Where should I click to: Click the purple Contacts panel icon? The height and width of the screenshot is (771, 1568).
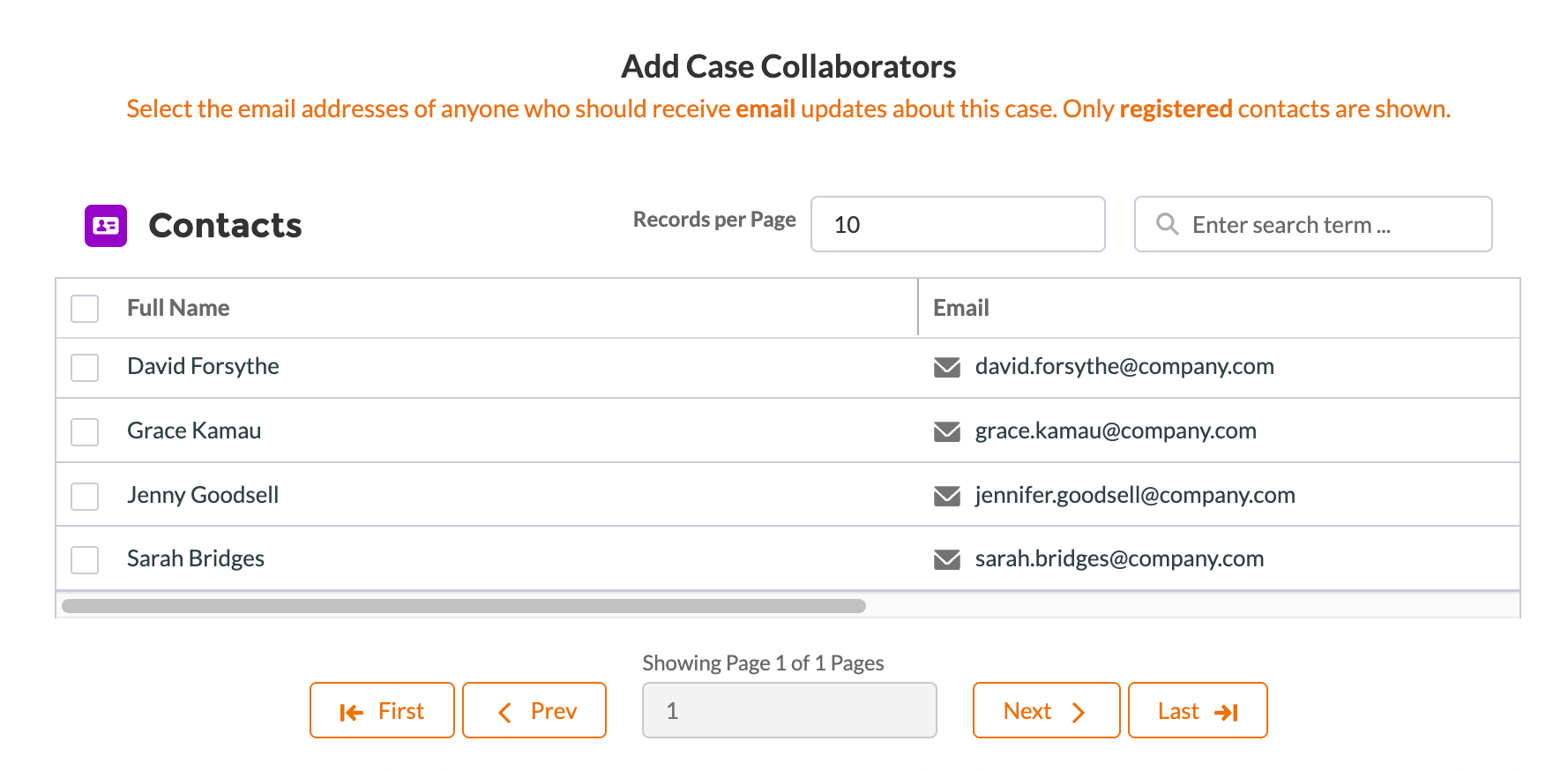(105, 226)
